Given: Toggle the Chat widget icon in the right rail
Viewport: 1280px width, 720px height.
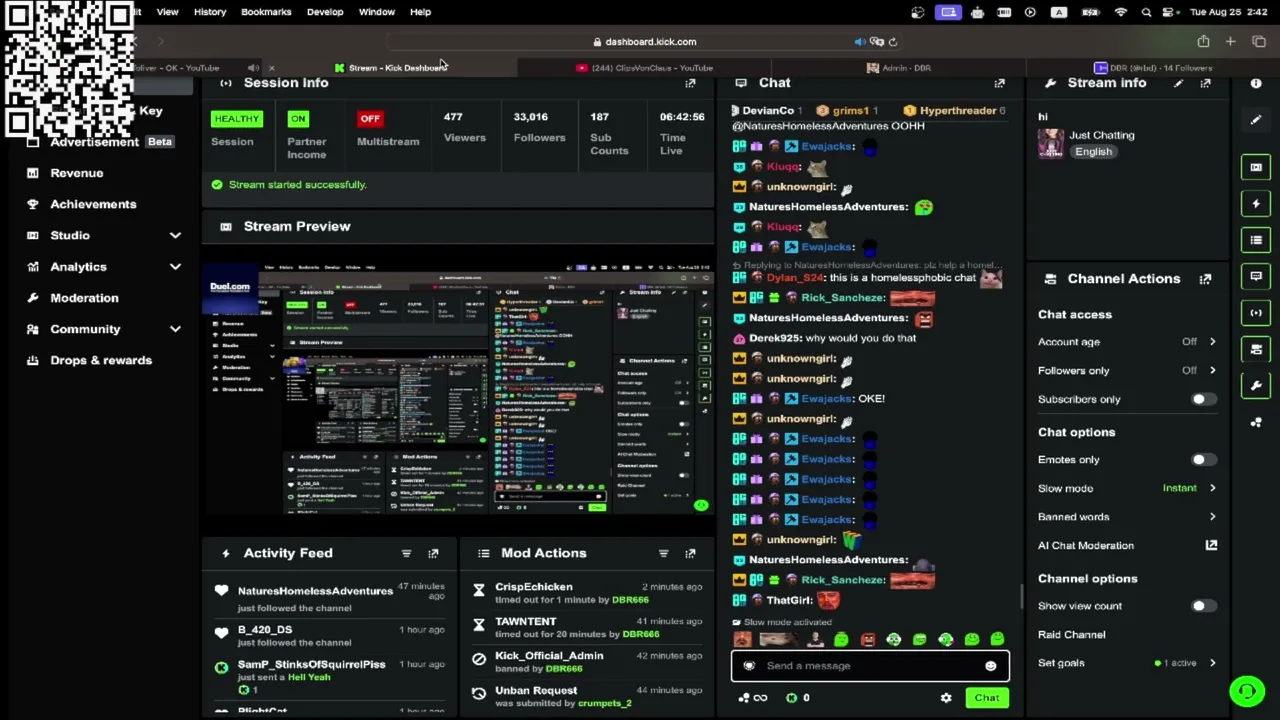Looking at the screenshot, I should coord(1256,276).
